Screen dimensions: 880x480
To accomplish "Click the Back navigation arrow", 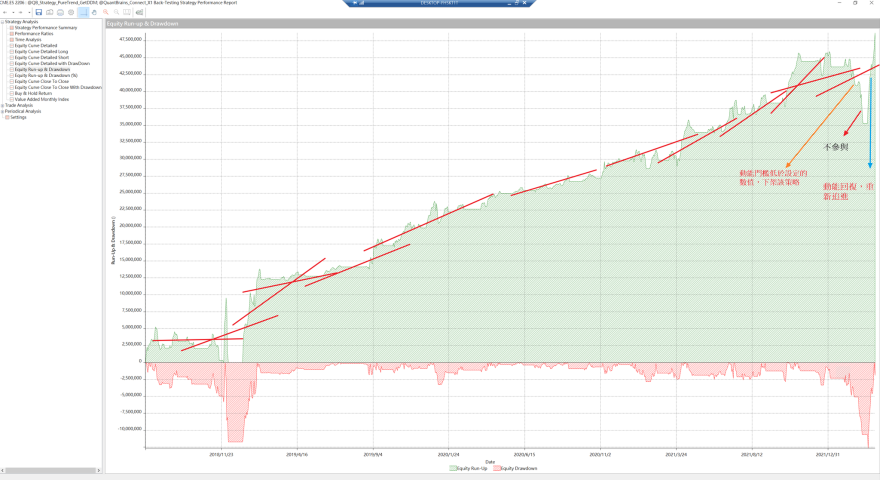I will [x=5, y=12].
